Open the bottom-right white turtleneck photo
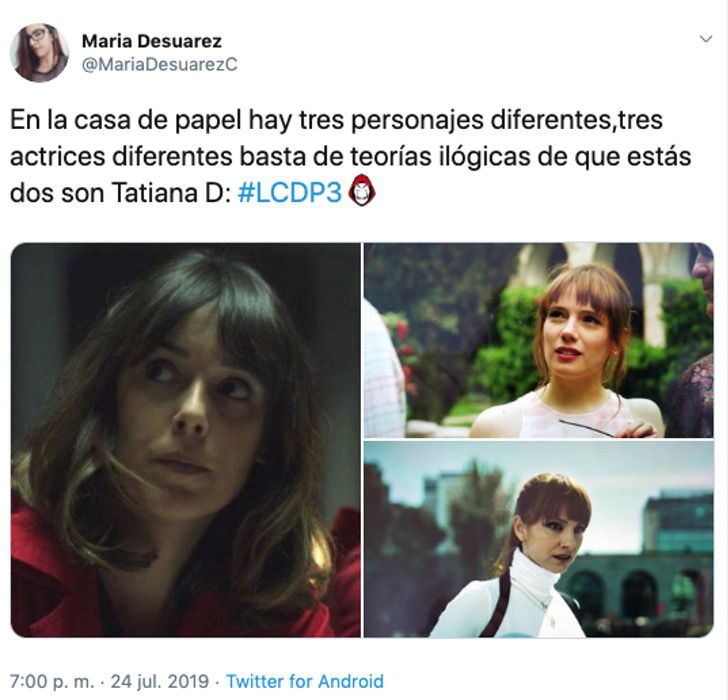 point(539,539)
